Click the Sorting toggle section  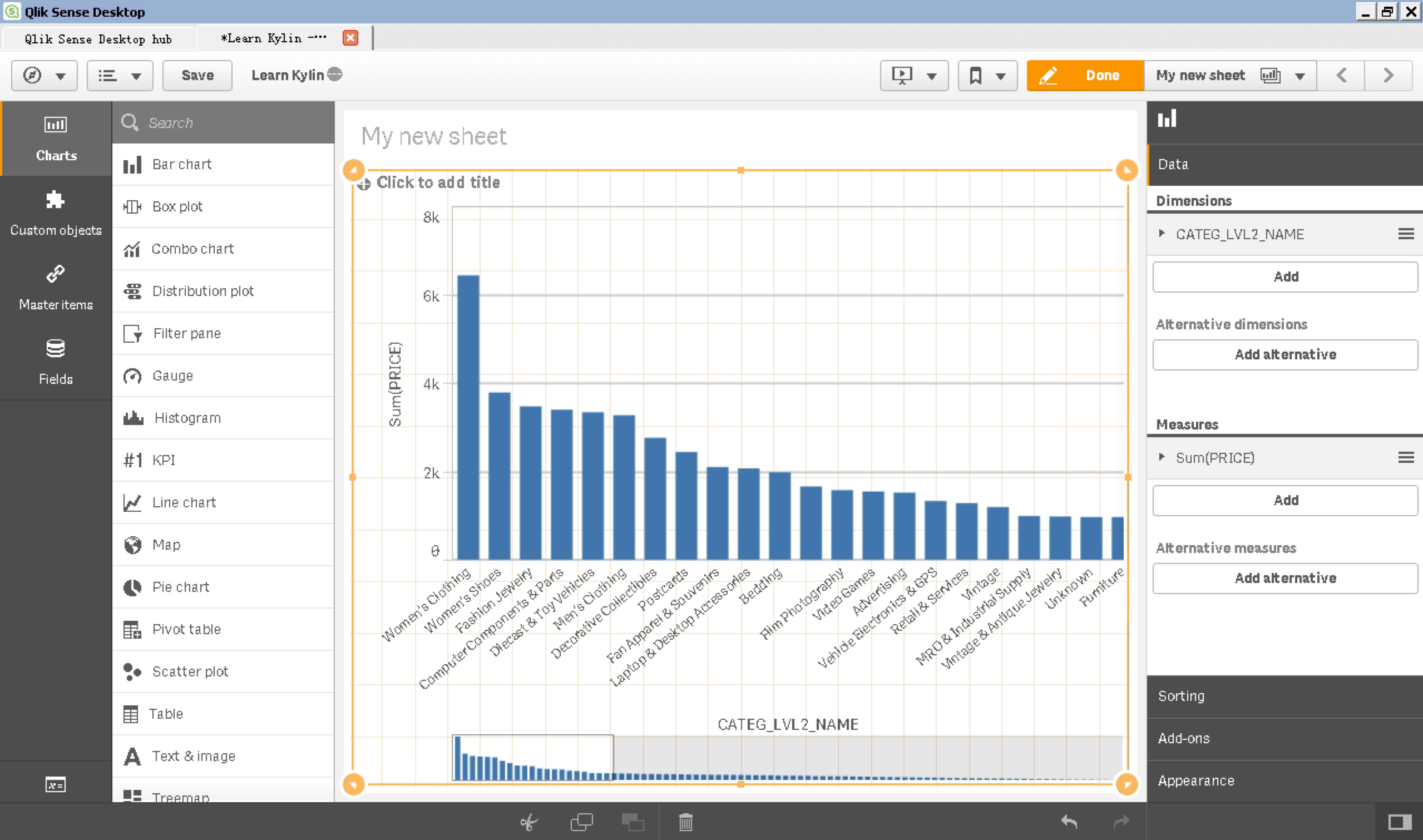click(x=1181, y=694)
